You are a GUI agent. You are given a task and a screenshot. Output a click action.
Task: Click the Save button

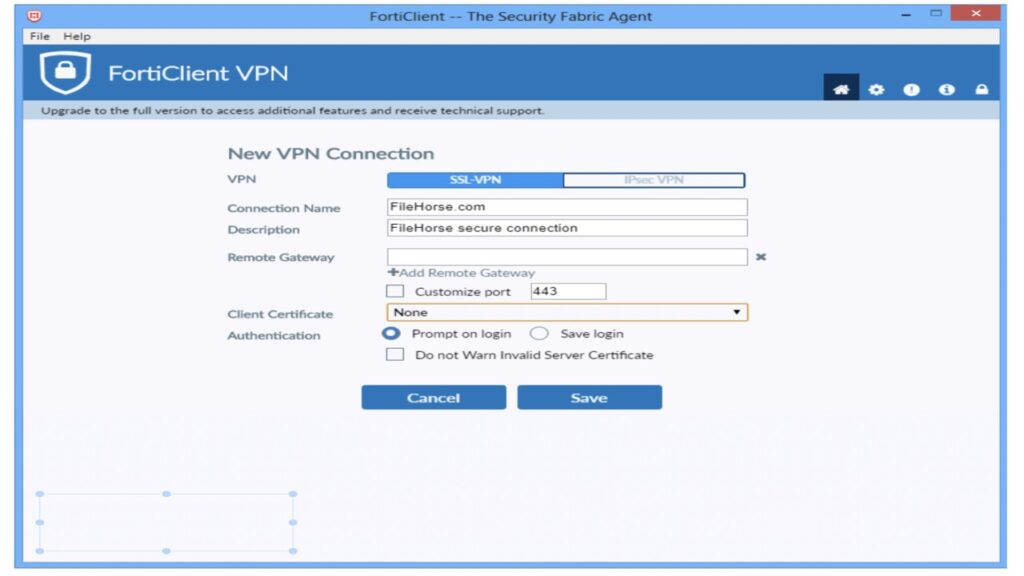click(589, 398)
